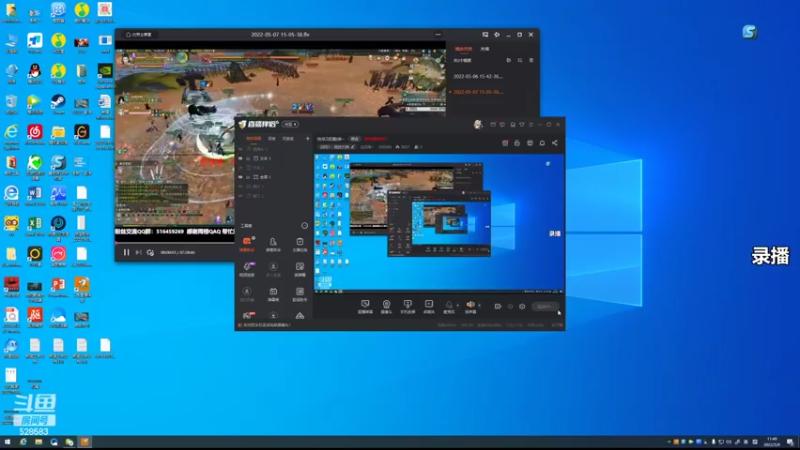Screen dimensions: 800x450
Task: Open the clipboard tool in toolbox top row
Action: pyautogui.click(x=299, y=244)
